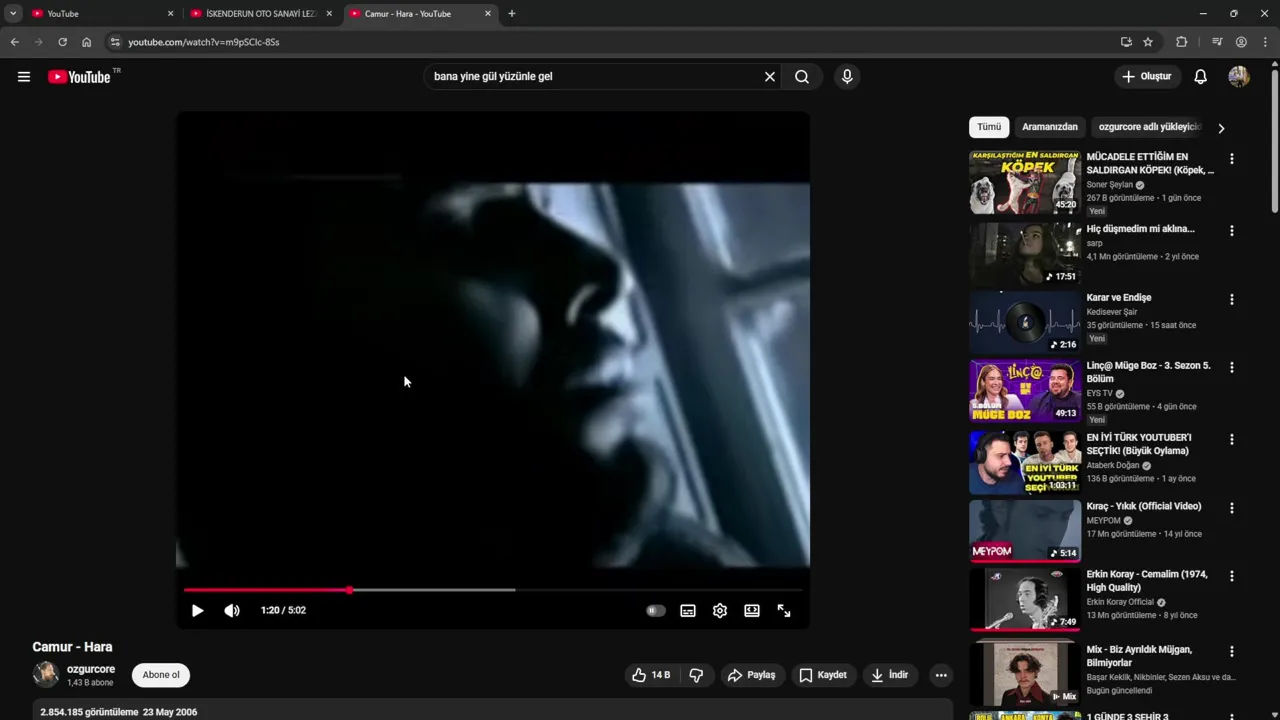Open ozgurcore channel avatar
1280x720 pixels.
[x=46, y=675]
